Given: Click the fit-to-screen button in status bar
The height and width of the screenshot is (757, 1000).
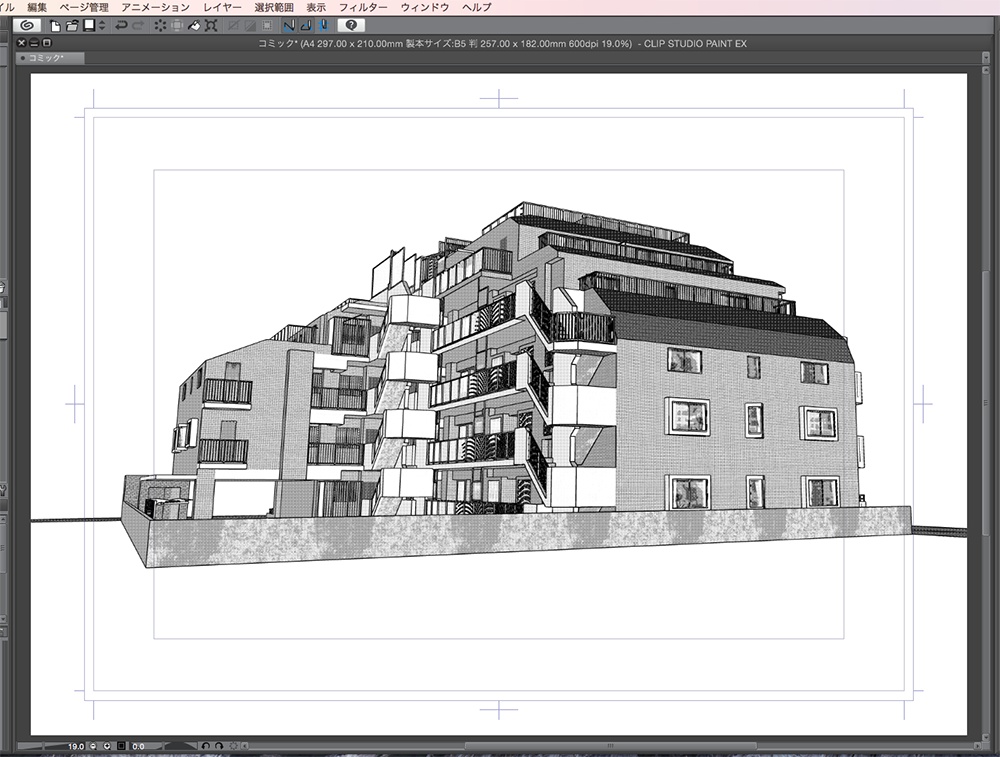Looking at the screenshot, I should click(x=120, y=745).
